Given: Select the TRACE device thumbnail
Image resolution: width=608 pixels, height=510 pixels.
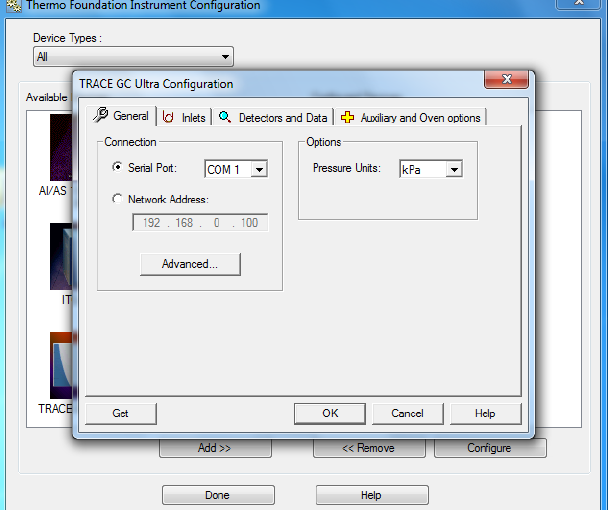Looking at the screenshot, I should click(61, 365).
